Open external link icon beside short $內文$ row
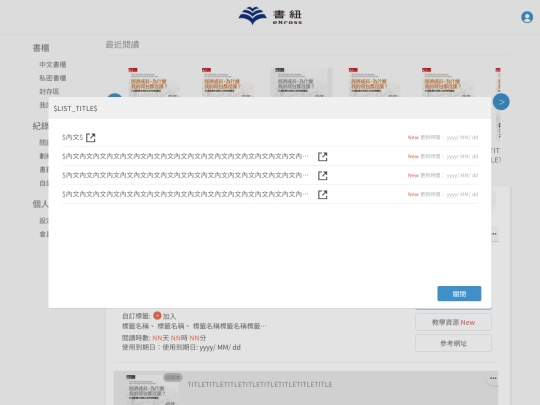Viewport: 540px width, 405px height. (91, 137)
